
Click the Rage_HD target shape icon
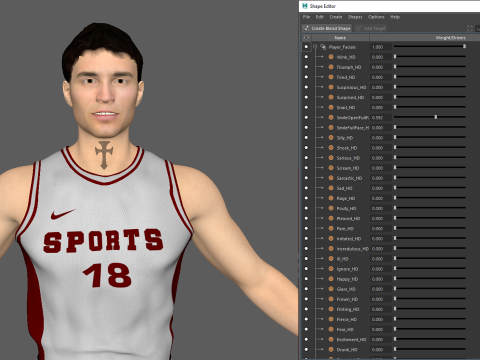[331, 198]
